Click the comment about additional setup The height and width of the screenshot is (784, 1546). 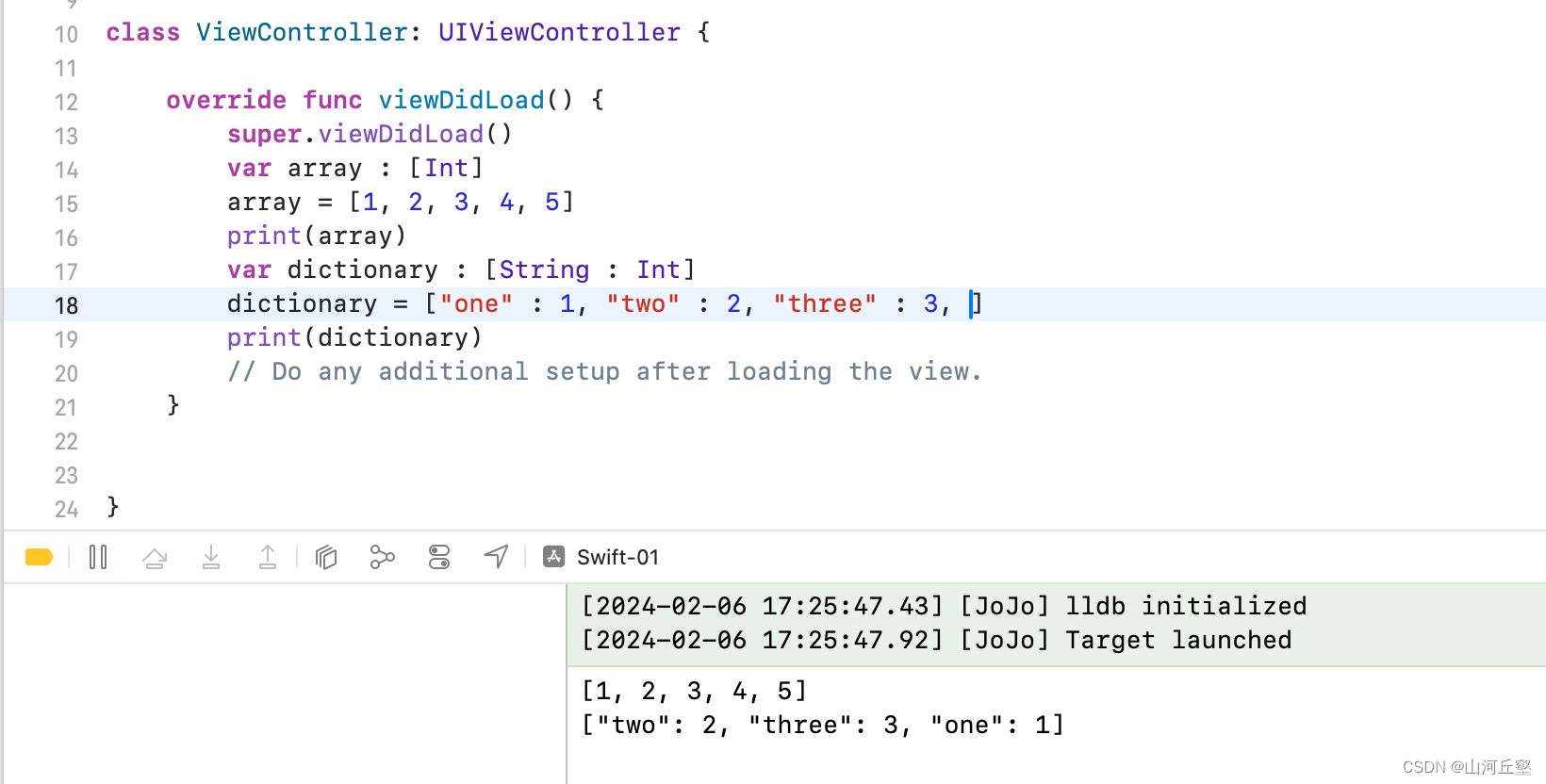[604, 371]
